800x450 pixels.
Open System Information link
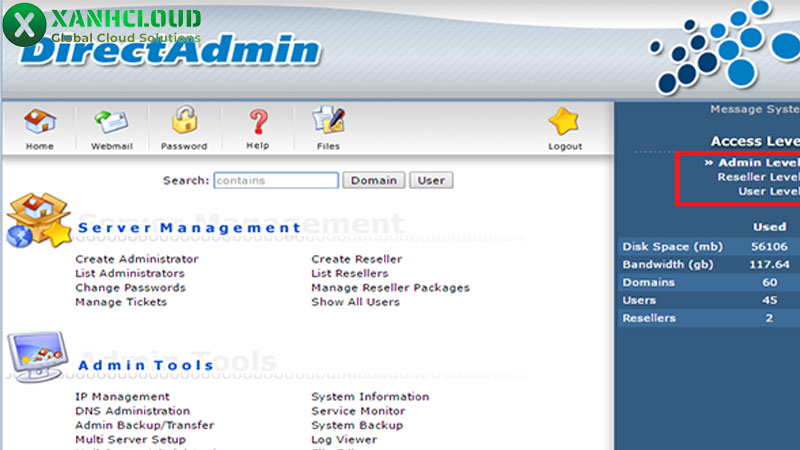(370, 396)
